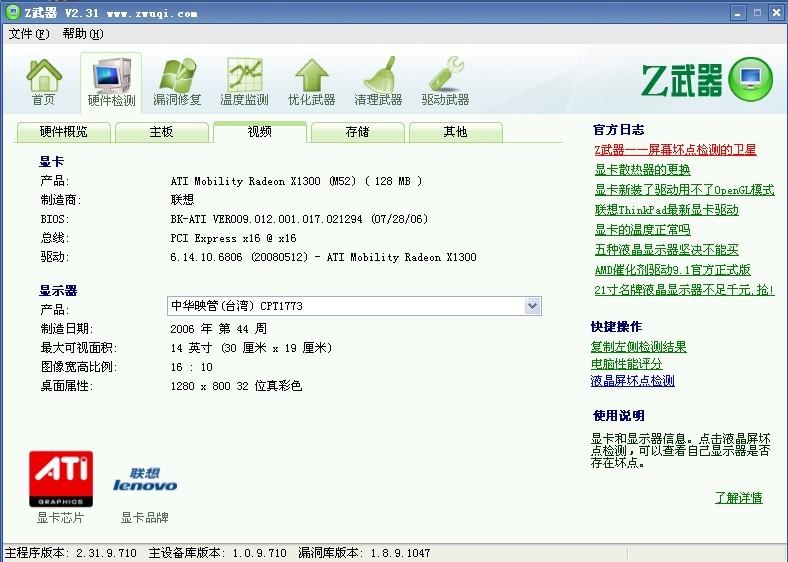Click 电脑性能评分 shortcut link
The image size is (788, 562).
[626, 364]
